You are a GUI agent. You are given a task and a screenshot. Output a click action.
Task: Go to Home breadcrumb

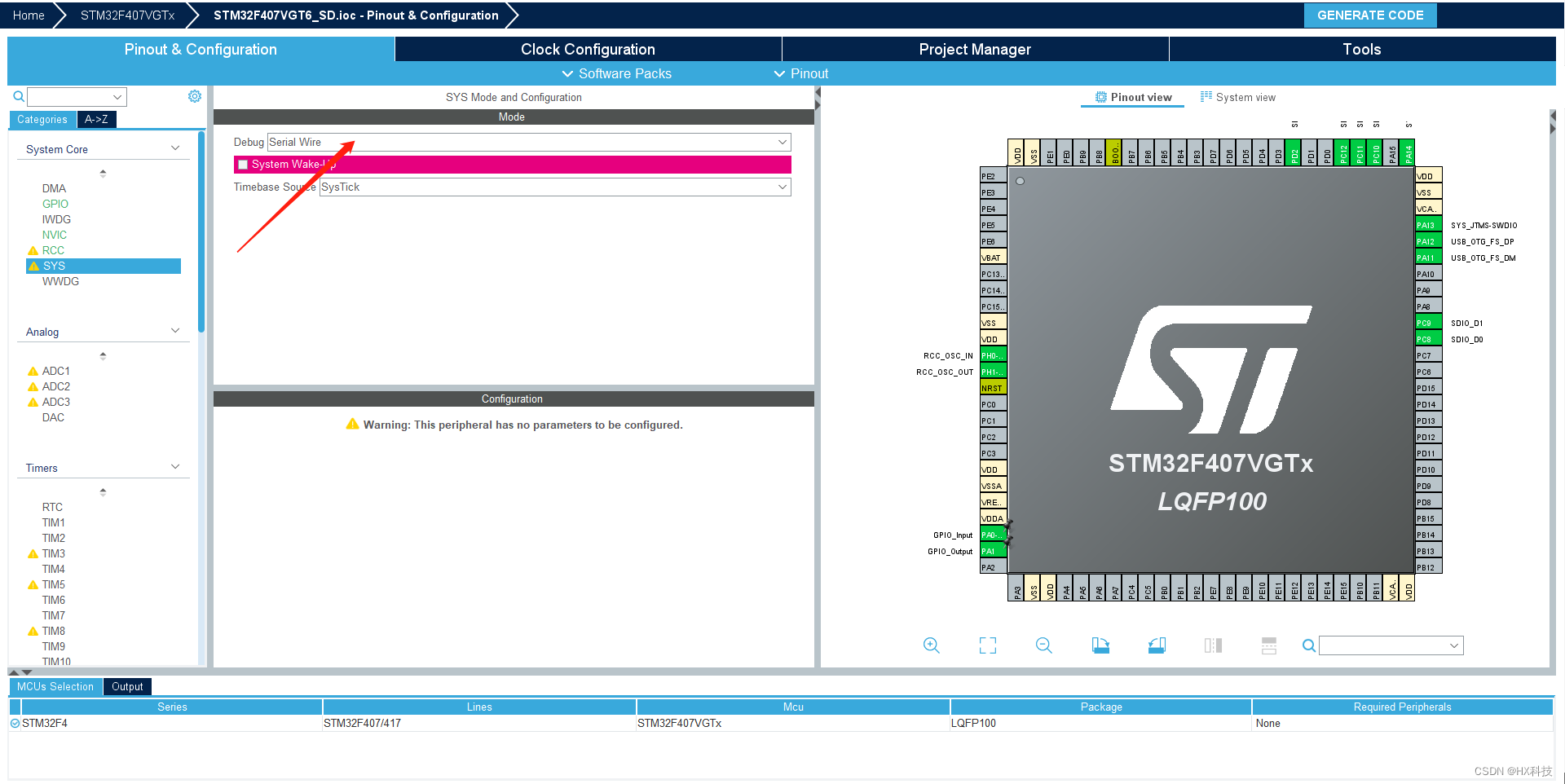pos(29,15)
